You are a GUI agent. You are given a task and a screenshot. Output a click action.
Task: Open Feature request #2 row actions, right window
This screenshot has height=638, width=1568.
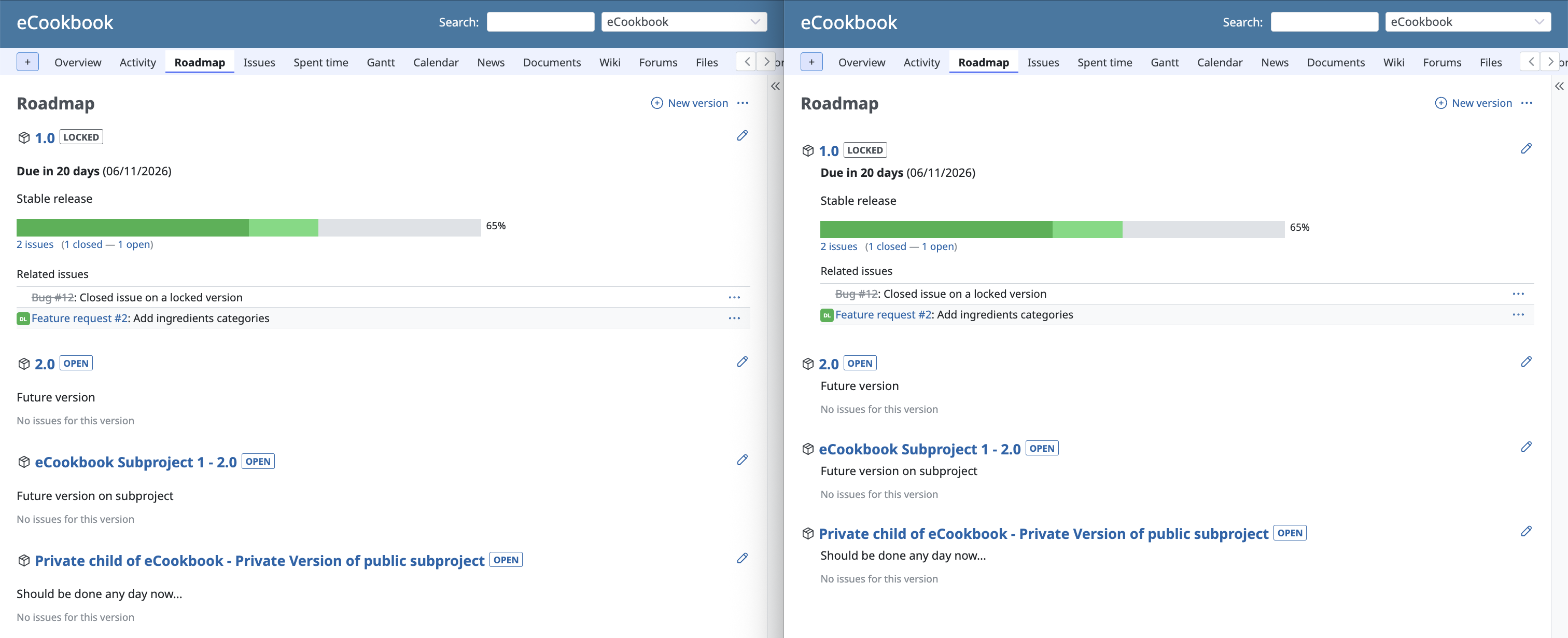pos(1519,315)
